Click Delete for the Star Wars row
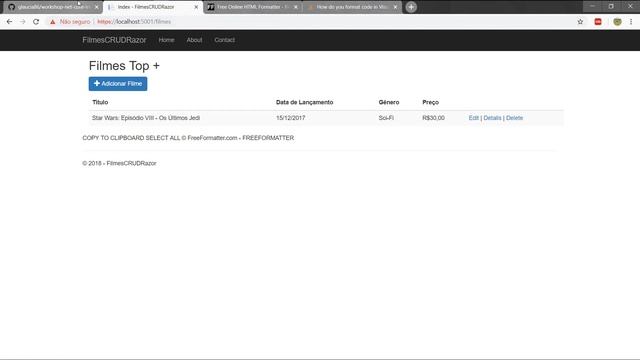 point(514,118)
